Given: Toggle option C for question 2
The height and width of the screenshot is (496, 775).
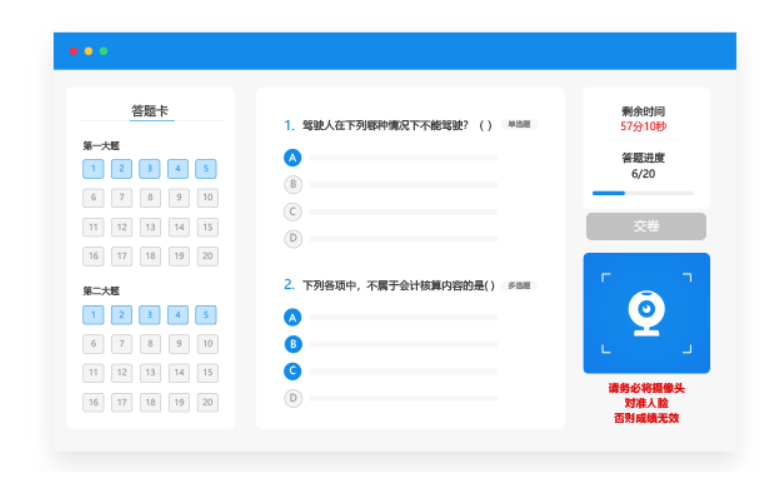Looking at the screenshot, I should 293,371.
